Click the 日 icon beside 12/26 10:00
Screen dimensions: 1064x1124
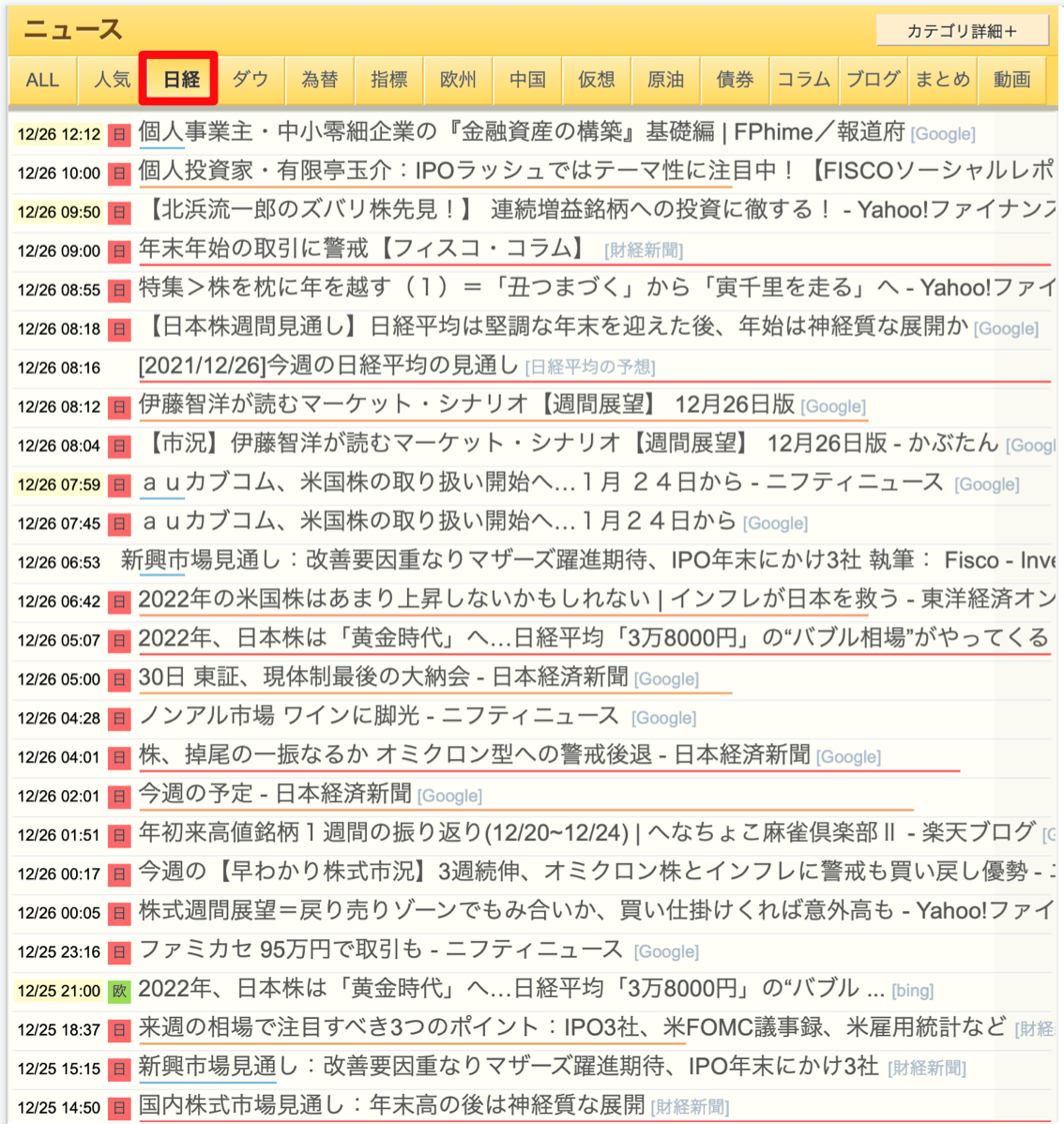[119, 174]
